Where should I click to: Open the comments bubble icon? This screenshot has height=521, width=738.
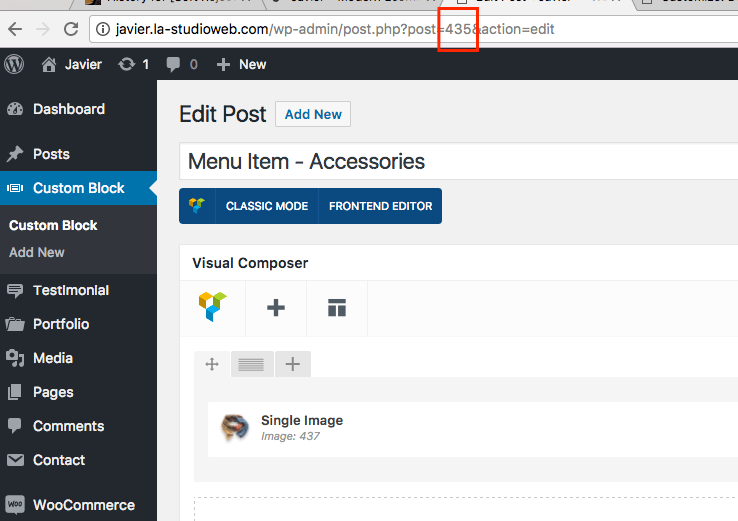pos(174,64)
